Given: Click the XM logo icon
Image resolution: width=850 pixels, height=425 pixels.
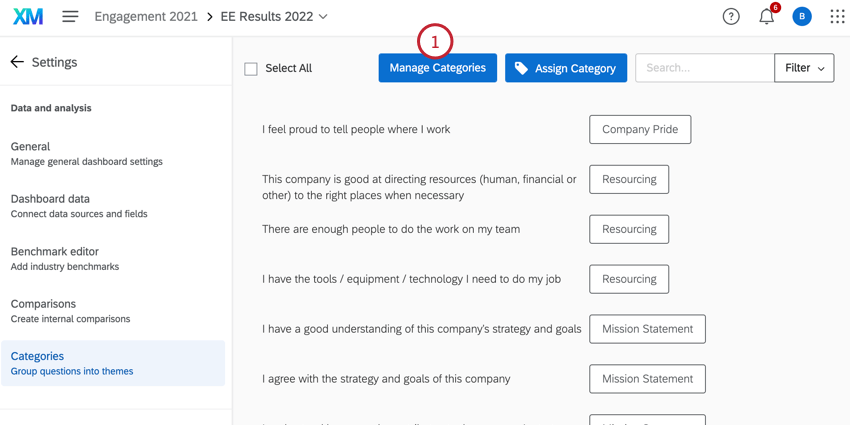Looking at the screenshot, I should click(28, 17).
